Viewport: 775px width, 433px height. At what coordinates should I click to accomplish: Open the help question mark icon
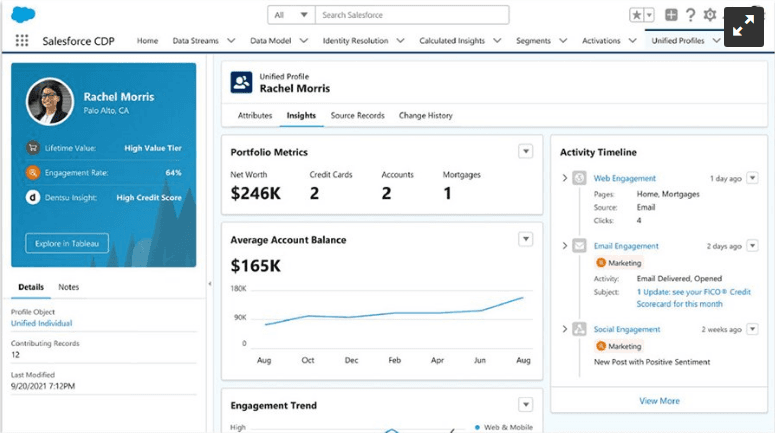690,15
